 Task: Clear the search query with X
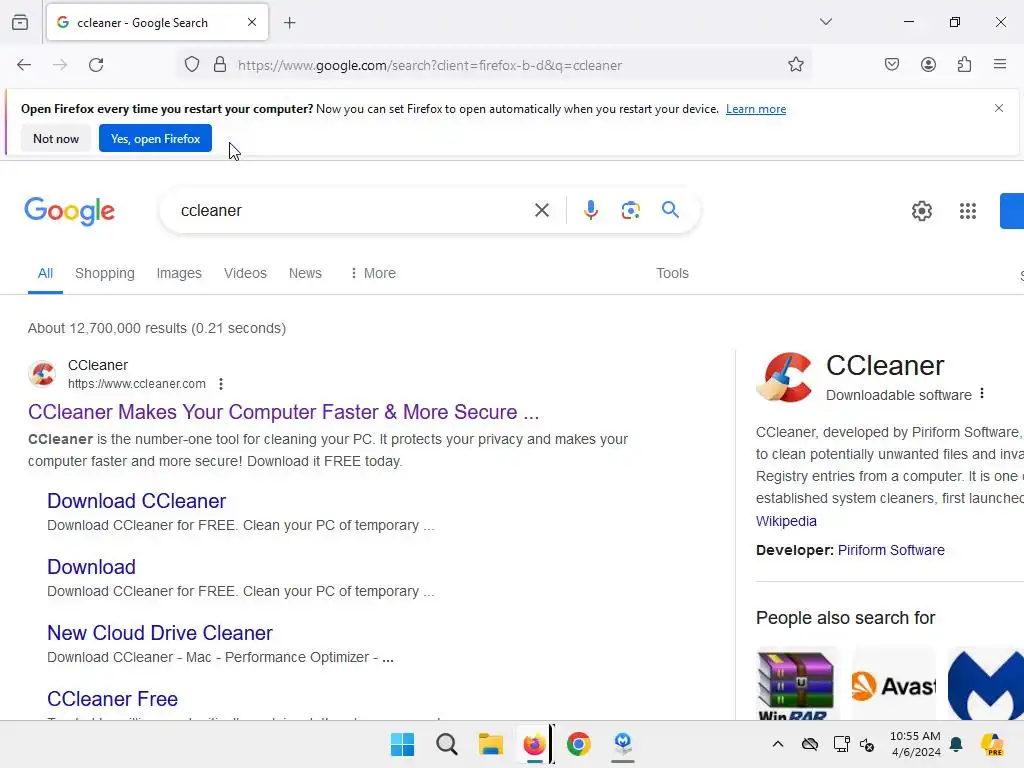(x=542, y=210)
